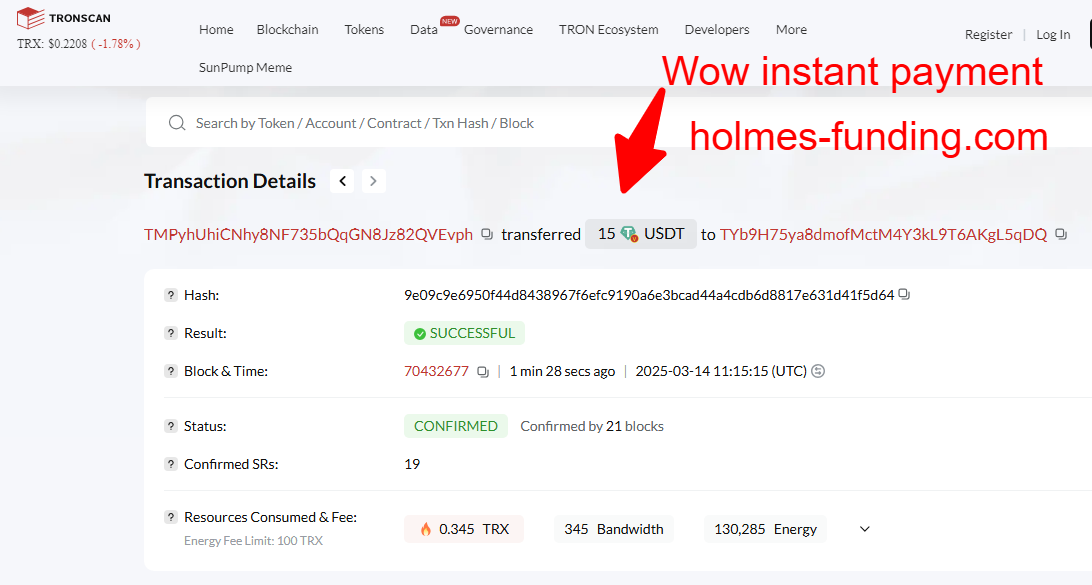Click the Register link

click(988, 34)
